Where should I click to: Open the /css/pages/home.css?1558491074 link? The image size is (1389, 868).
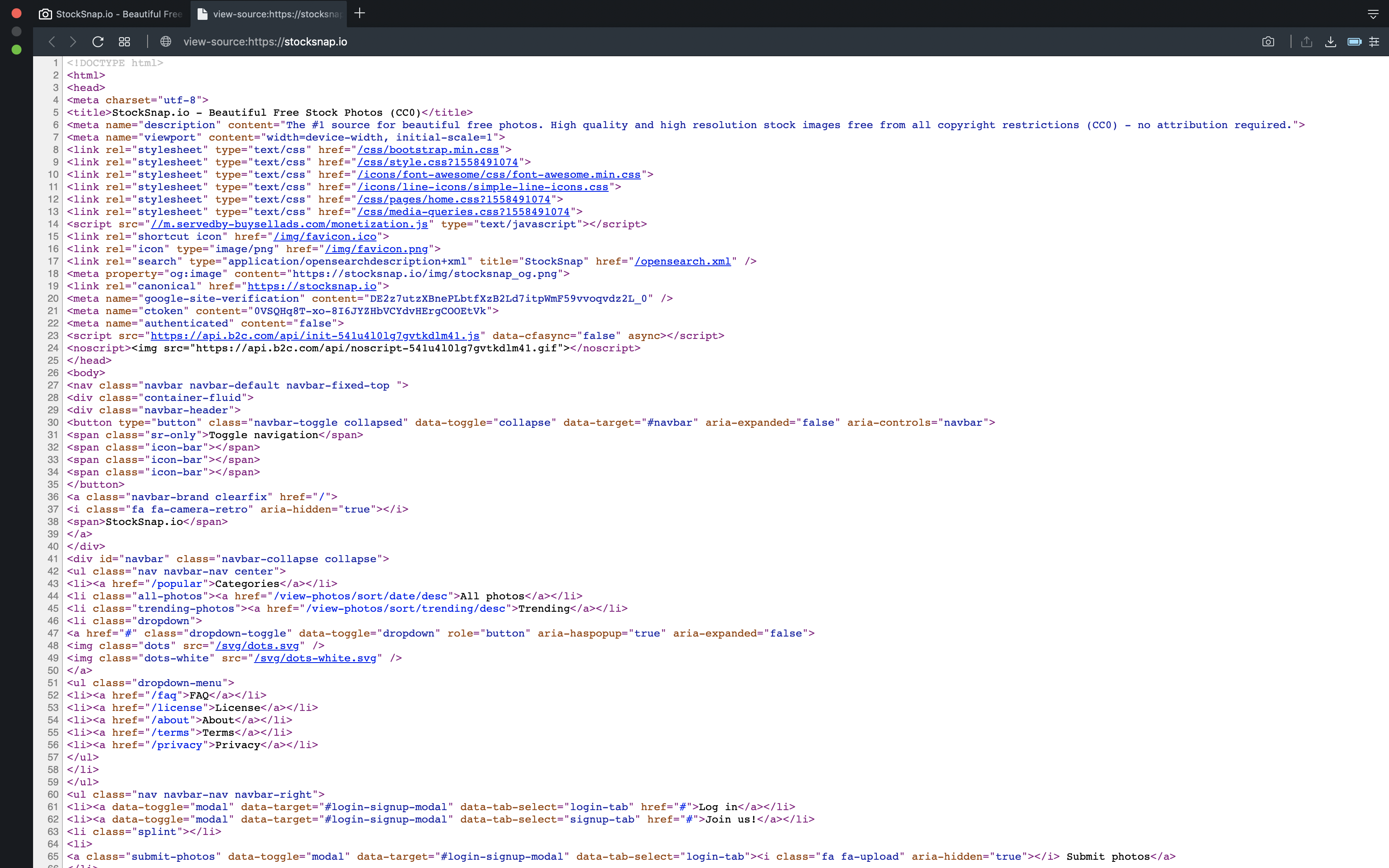click(x=453, y=200)
